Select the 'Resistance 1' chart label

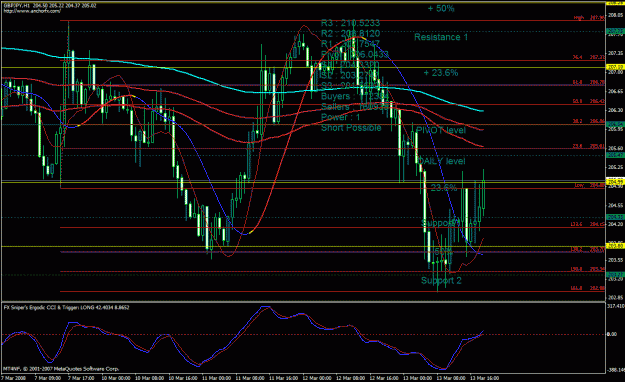coord(441,37)
